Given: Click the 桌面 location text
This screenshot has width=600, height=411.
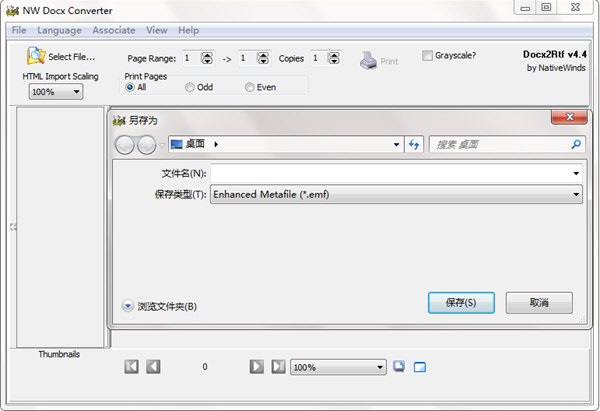Looking at the screenshot, I should coord(195,144).
